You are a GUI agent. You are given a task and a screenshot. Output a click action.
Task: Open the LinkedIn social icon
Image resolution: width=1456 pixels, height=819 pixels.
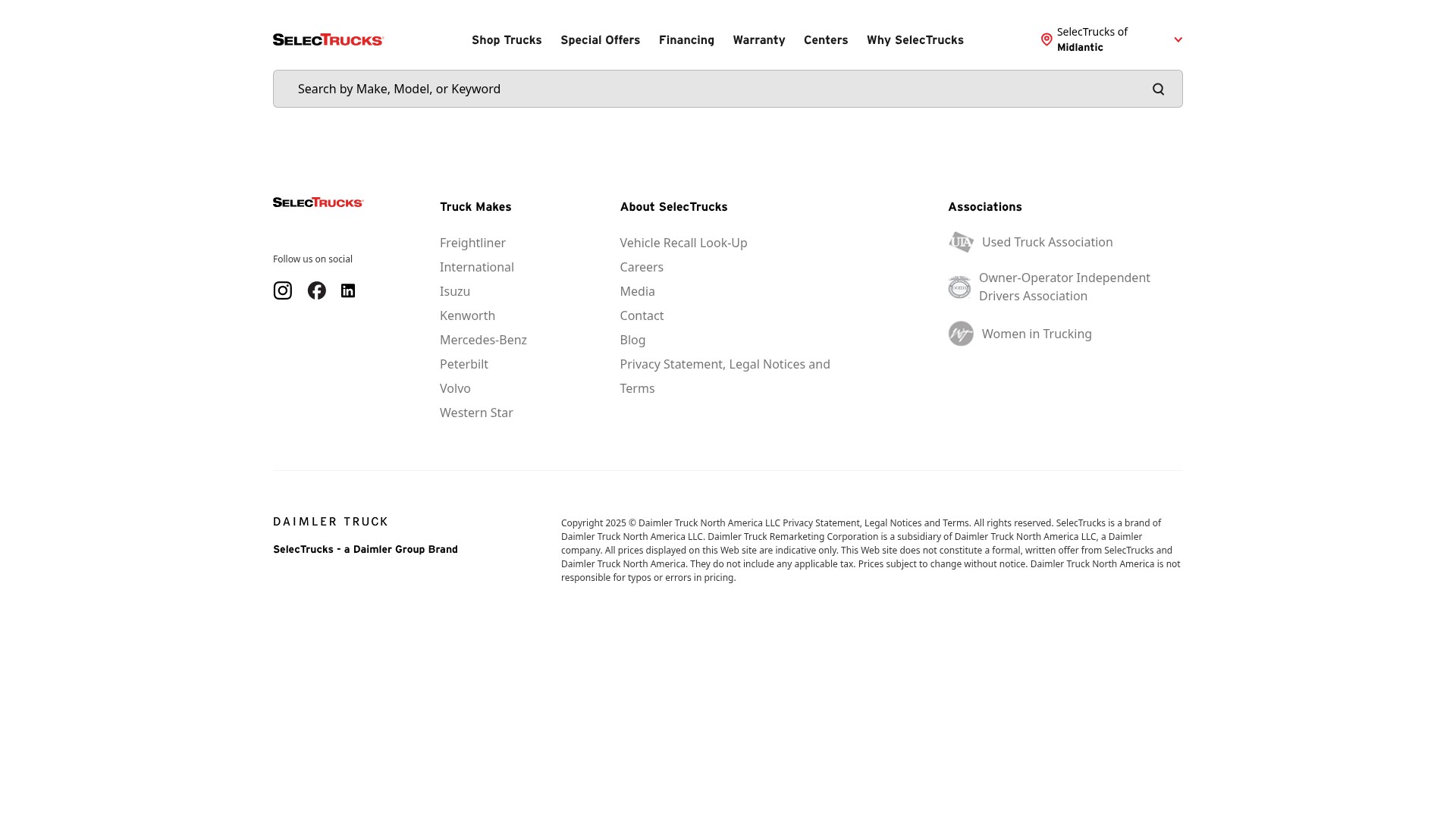(348, 290)
